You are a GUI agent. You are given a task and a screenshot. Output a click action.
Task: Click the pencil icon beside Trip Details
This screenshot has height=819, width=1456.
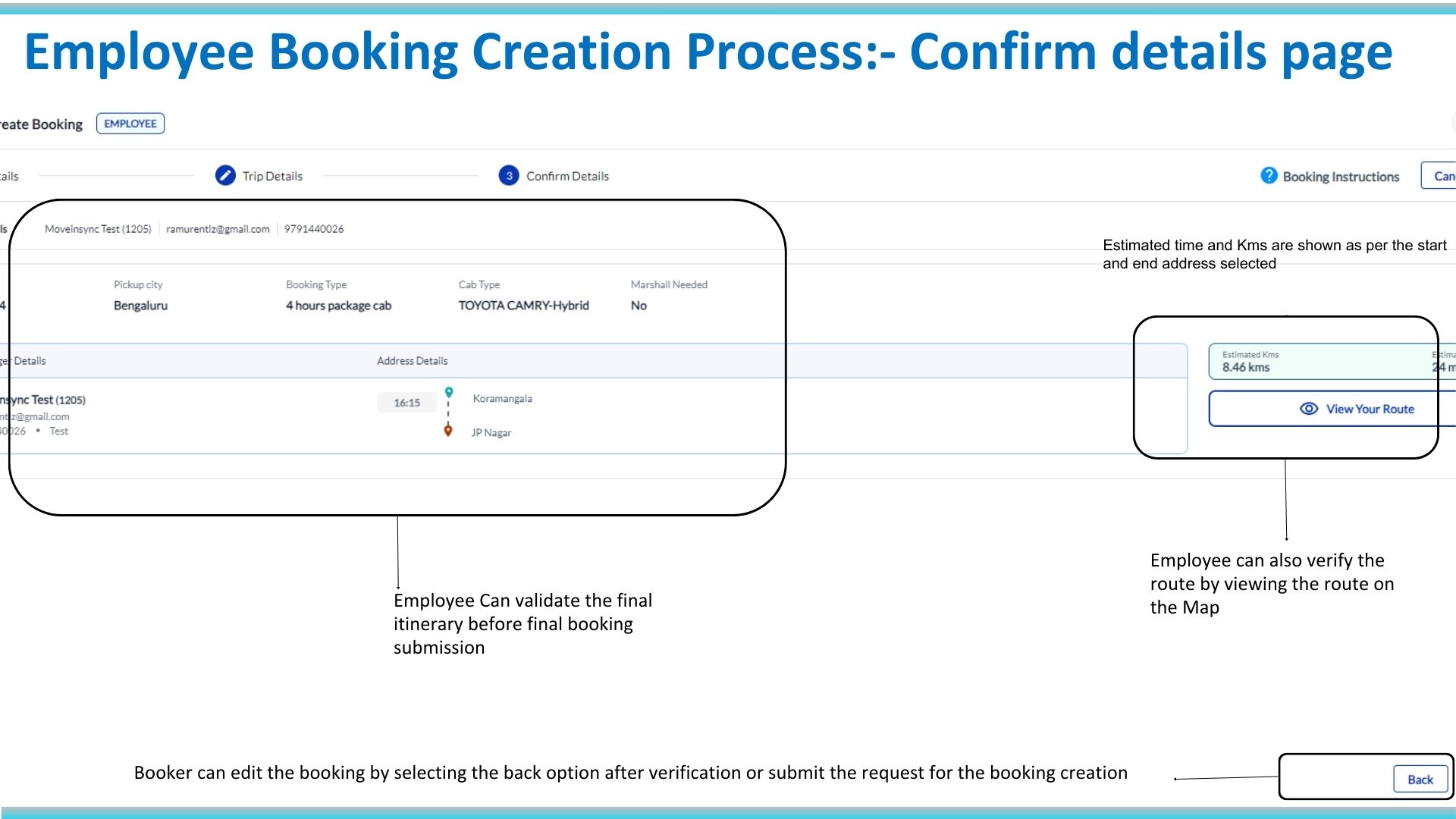225,176
